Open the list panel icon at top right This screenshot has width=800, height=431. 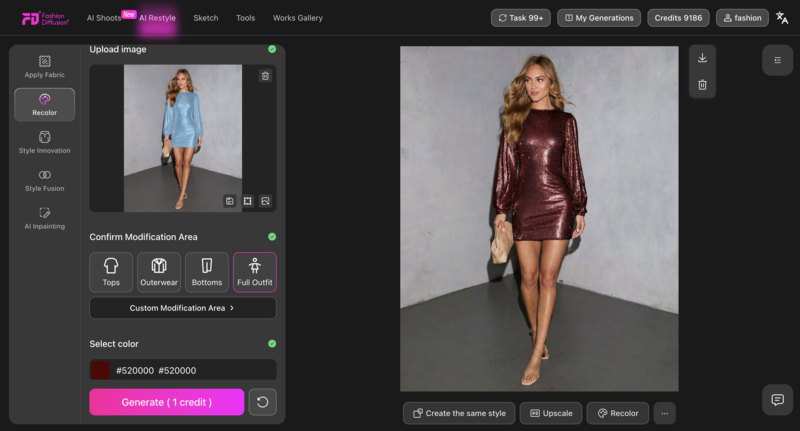(778, 60)
